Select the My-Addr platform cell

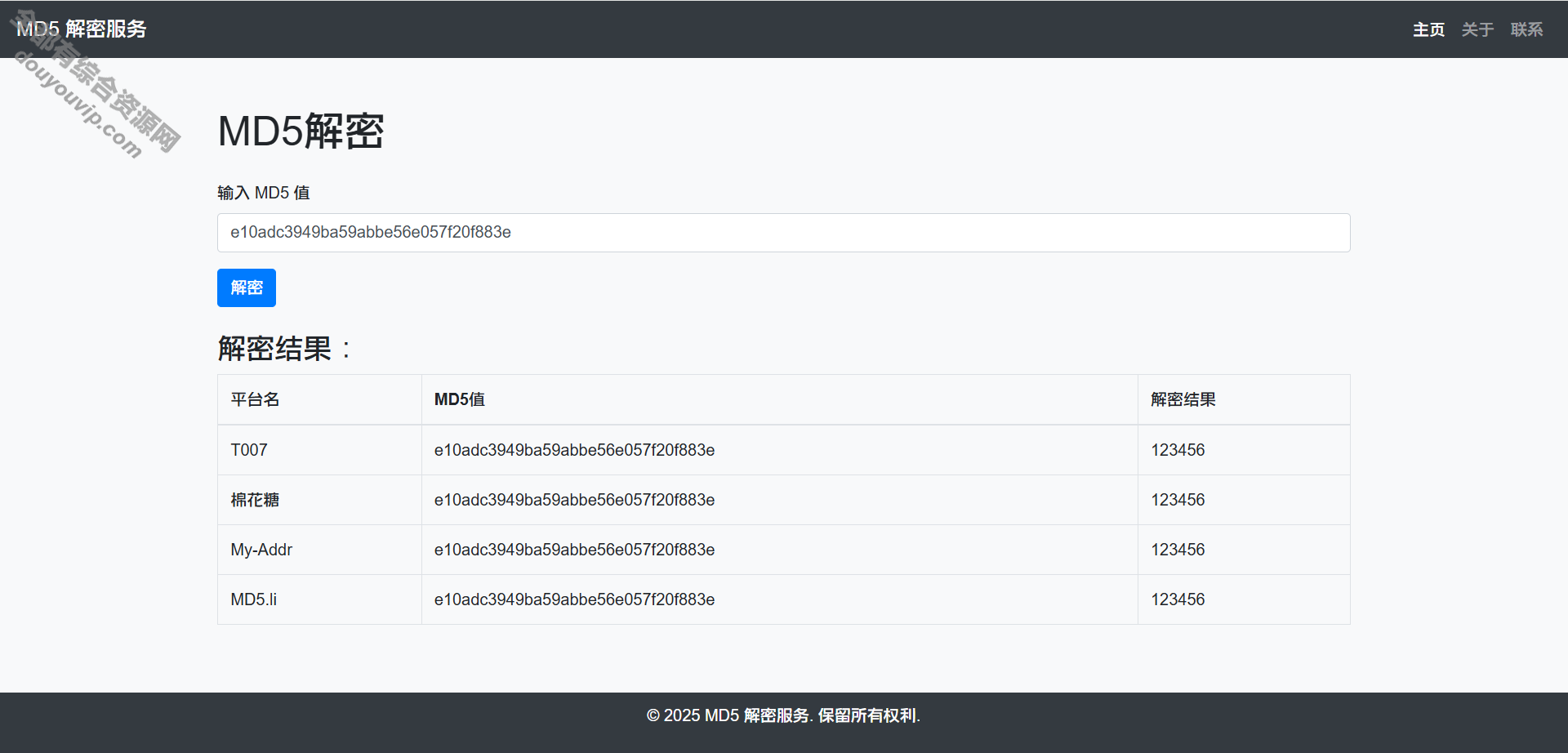click(261, 550)
